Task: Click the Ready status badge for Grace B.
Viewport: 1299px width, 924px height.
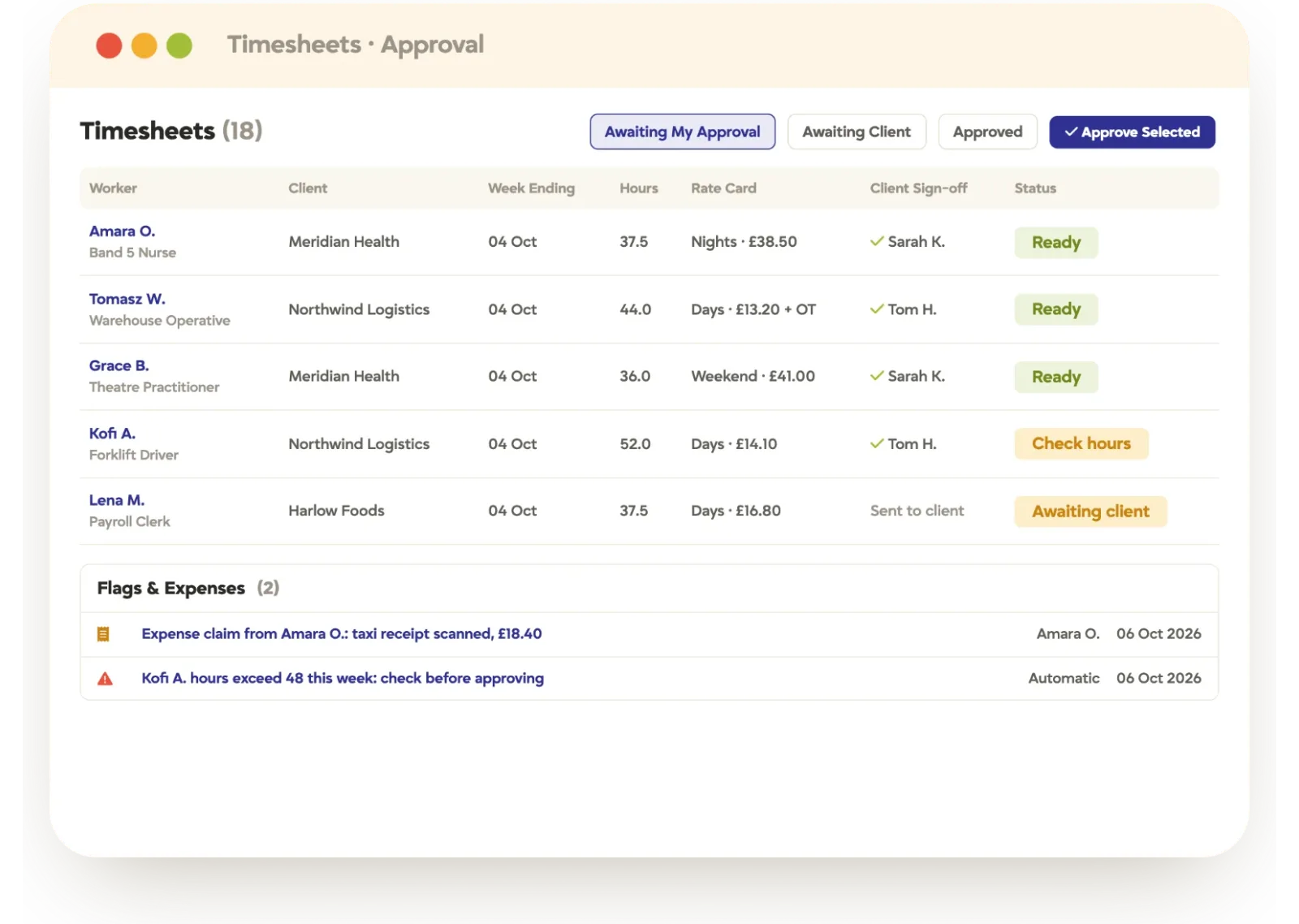Action: coord(1055,377)
